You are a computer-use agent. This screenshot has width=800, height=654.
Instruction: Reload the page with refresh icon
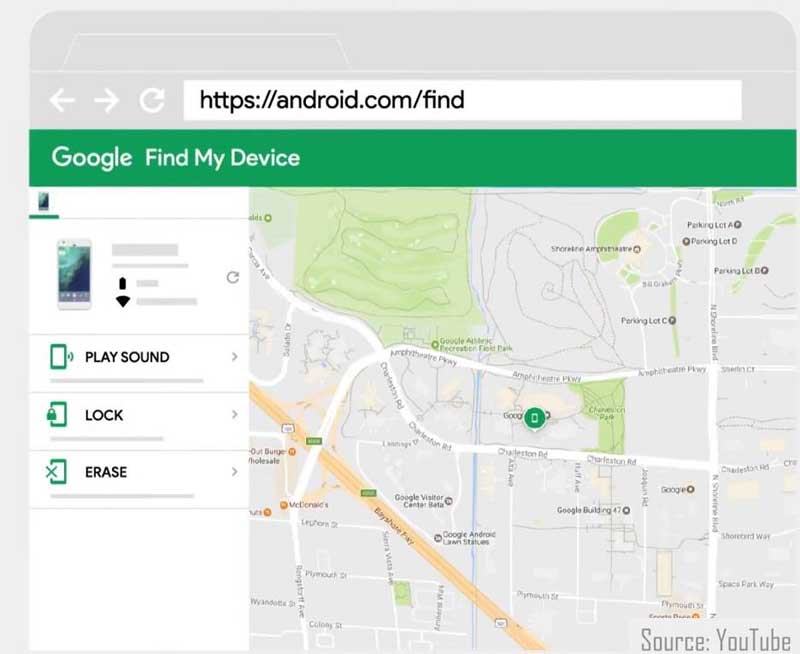point(152,100)
